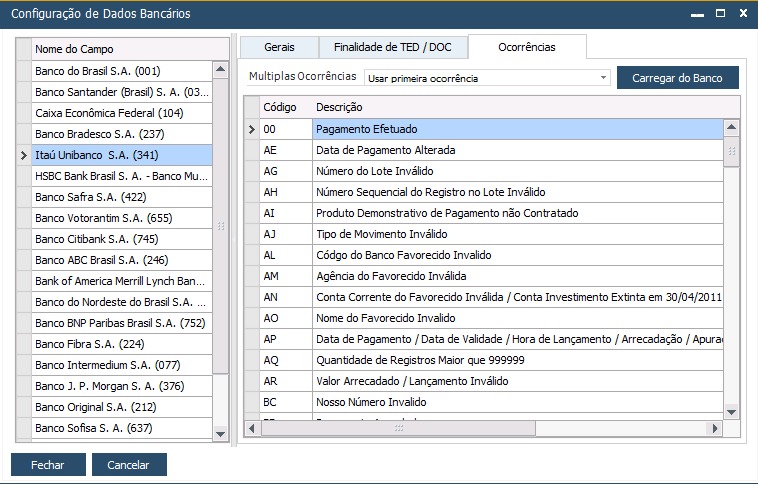Select Banco Santander (Brasil) row

(x=122, y=92)
